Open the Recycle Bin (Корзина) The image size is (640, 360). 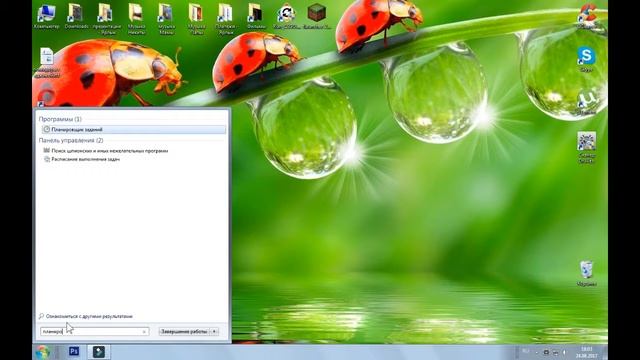[587, 273]
